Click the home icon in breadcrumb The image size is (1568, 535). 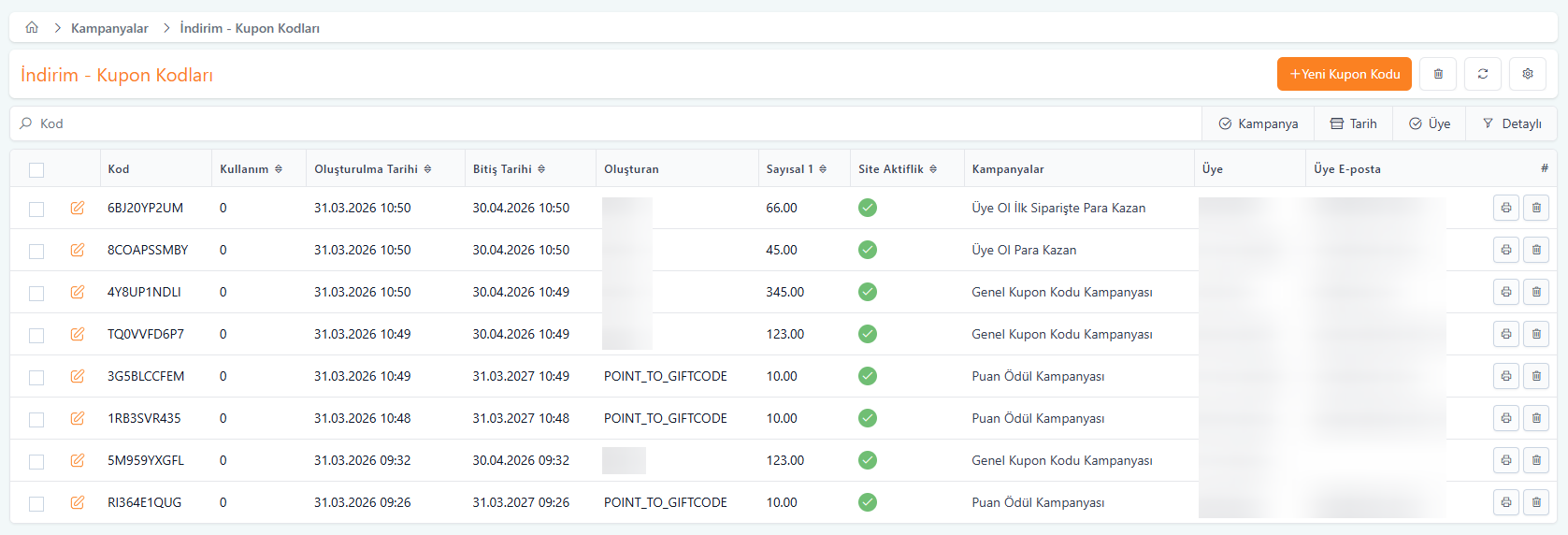(x=32, y=28)
